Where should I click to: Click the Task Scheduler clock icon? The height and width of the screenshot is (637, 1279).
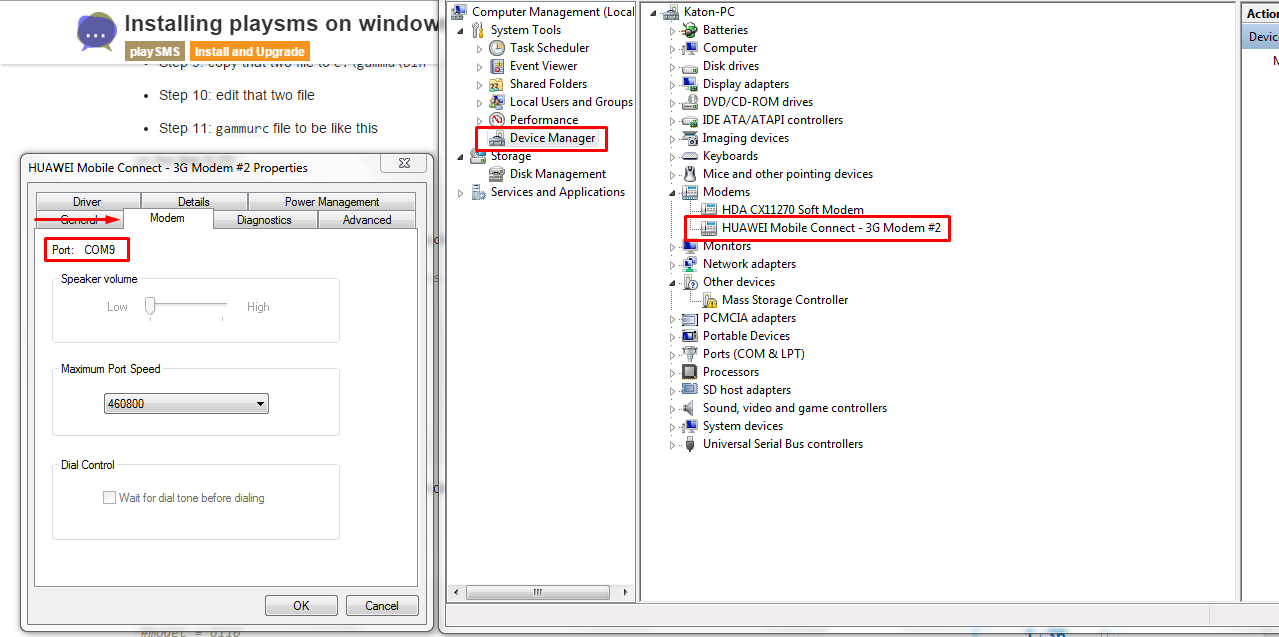pos(497,48)
